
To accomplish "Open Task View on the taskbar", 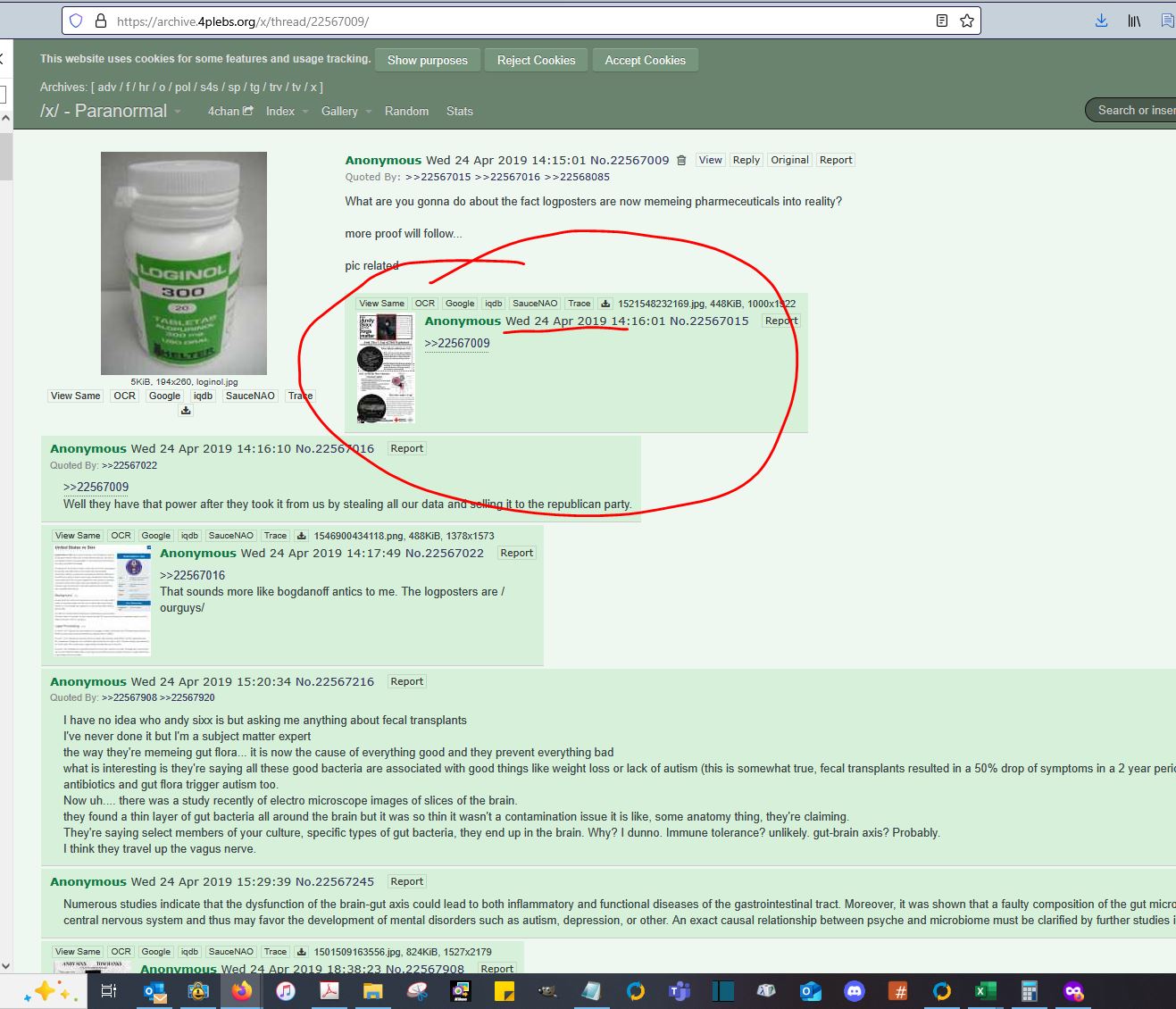I will [108, 991].
